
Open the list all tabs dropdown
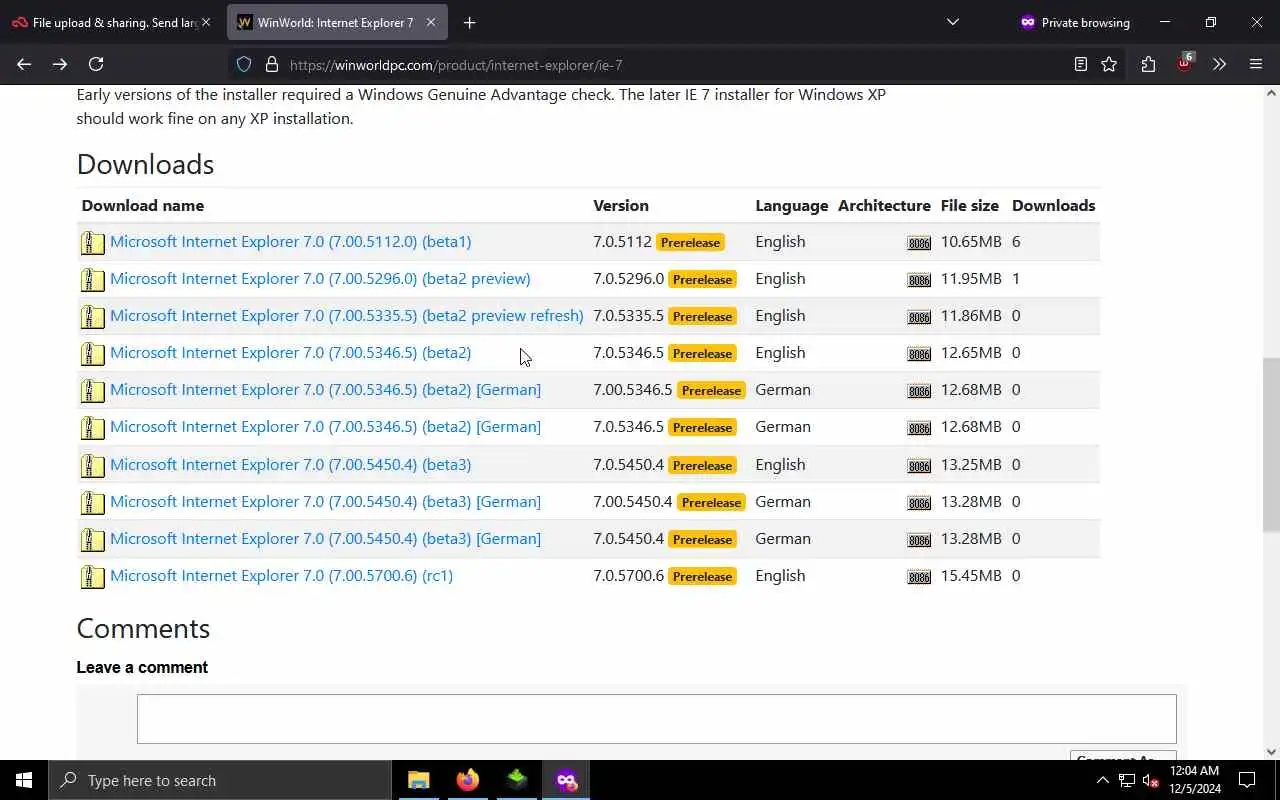tap(953, 22)
